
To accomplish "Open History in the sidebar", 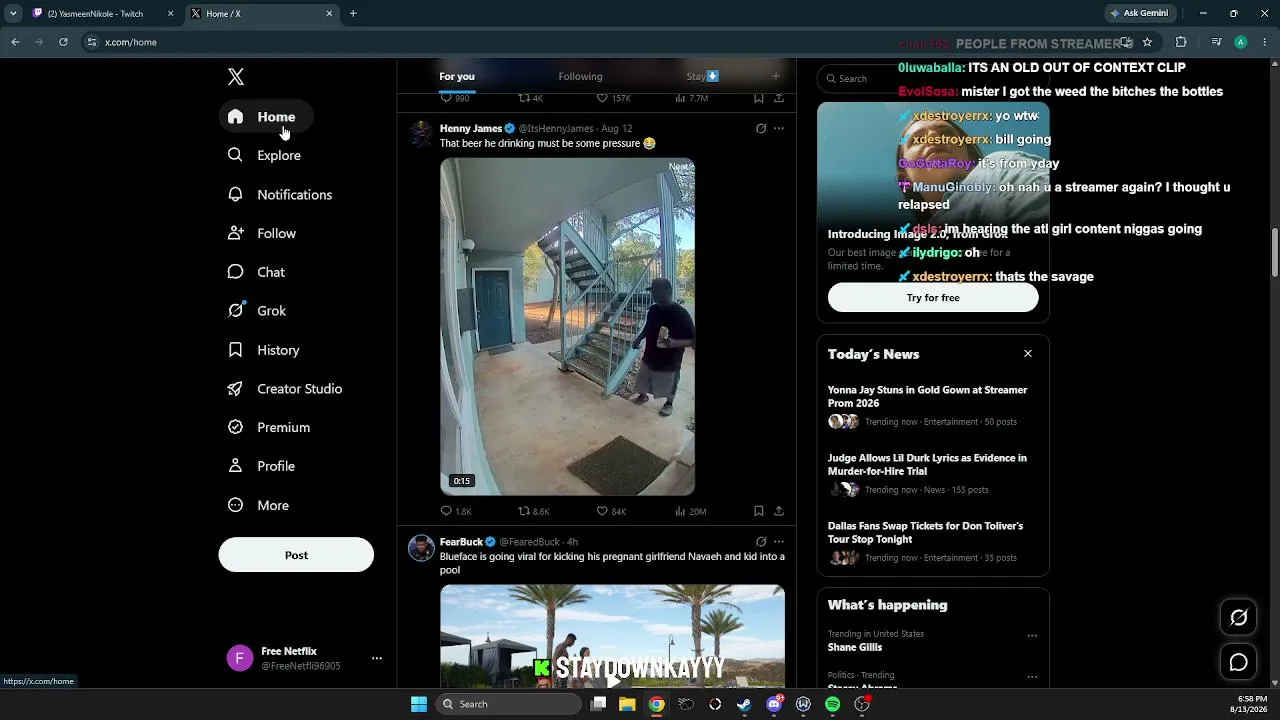I will pyautogui.click(x=264, y=350).
